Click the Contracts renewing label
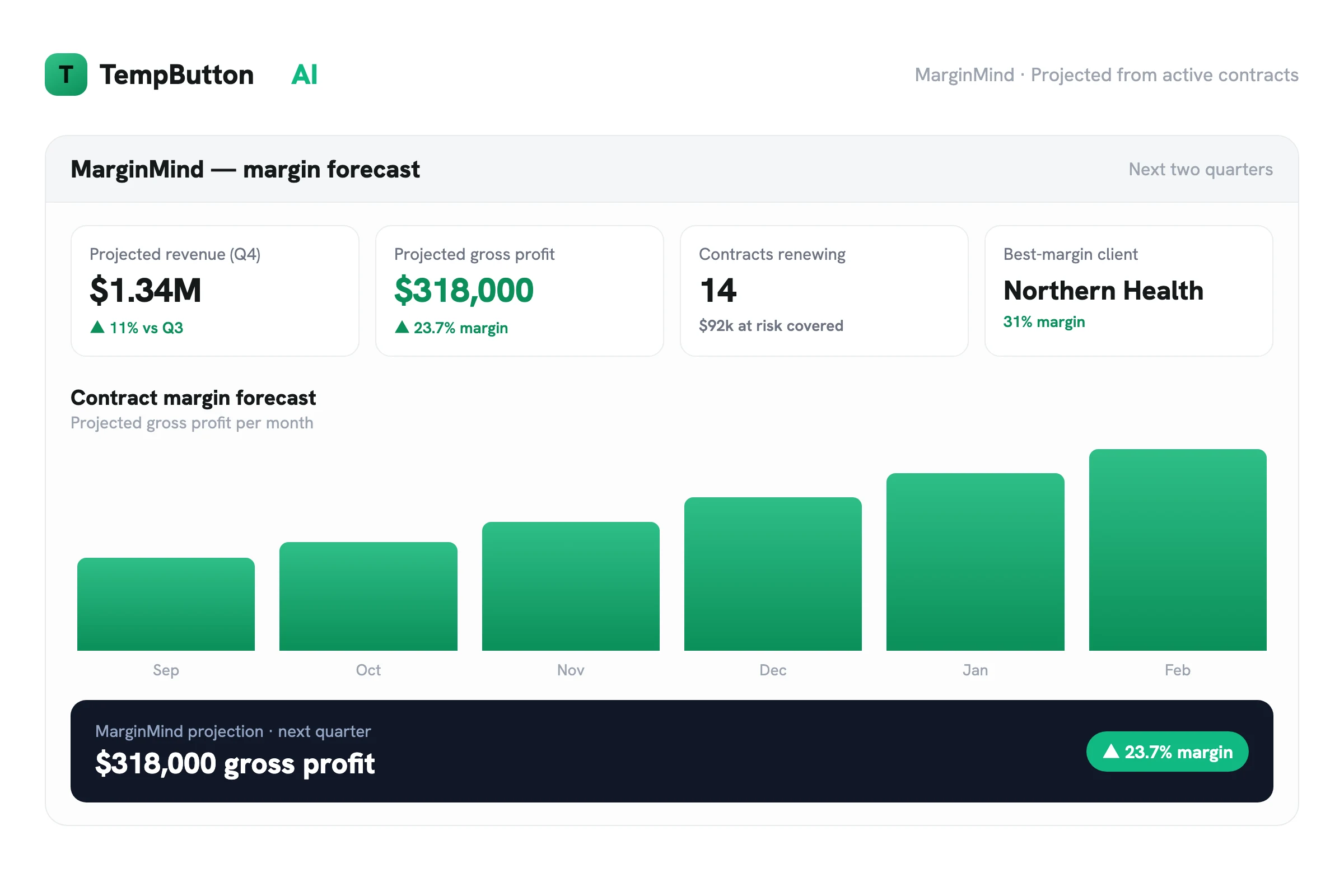Viewport: 1344px width, 896px height. pyautogui.click(x=772, y=254)
